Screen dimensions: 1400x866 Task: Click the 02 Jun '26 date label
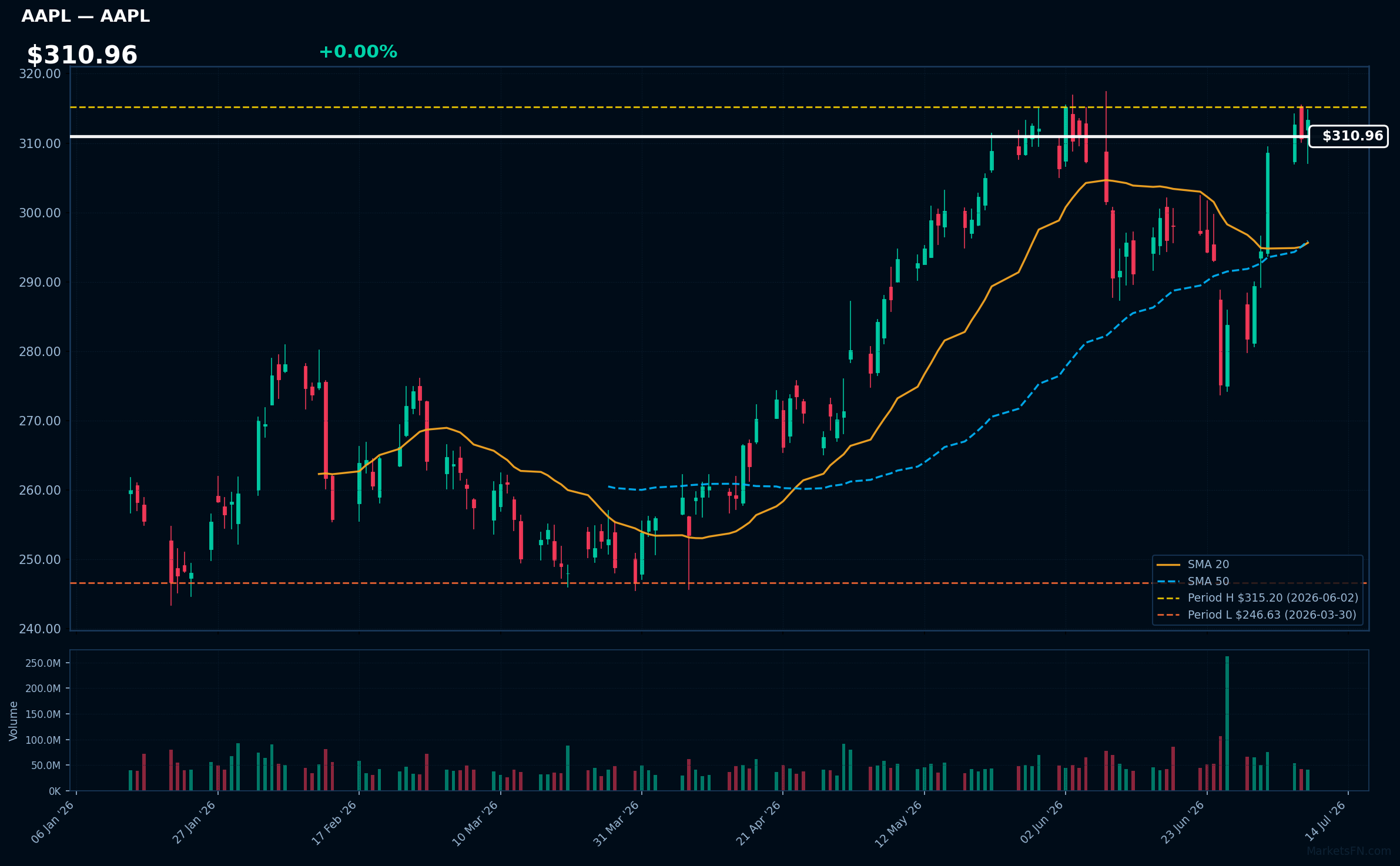tap(1041, 823)
